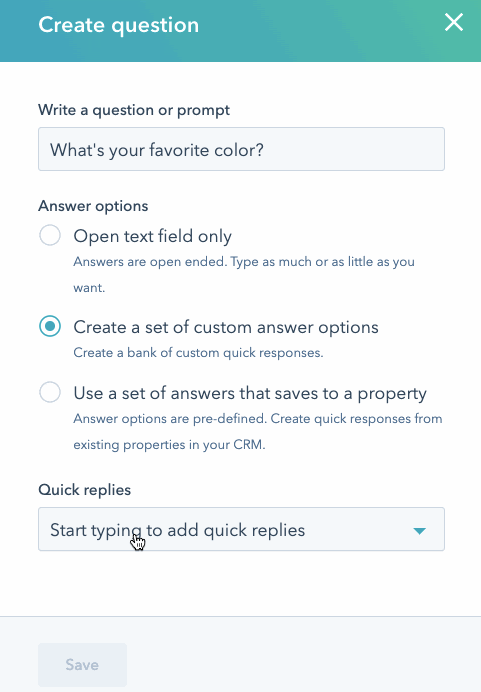
Task: Click the disabled Save button
Action: [83, 665]
